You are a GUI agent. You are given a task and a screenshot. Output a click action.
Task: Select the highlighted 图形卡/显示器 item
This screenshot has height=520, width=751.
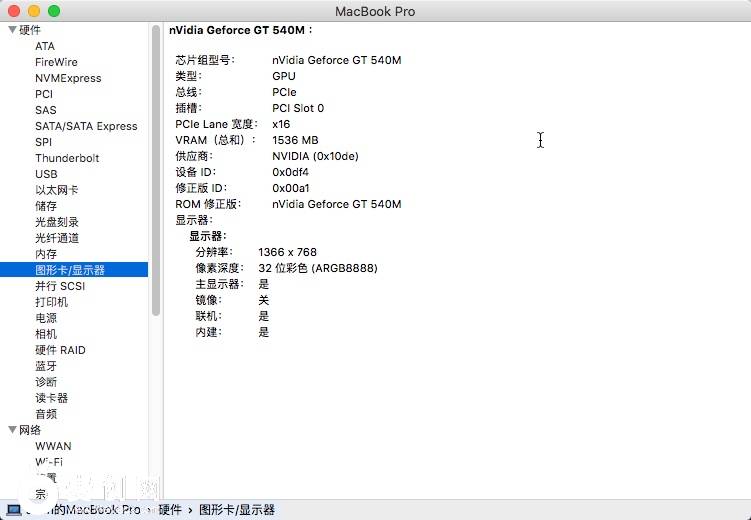70,270
